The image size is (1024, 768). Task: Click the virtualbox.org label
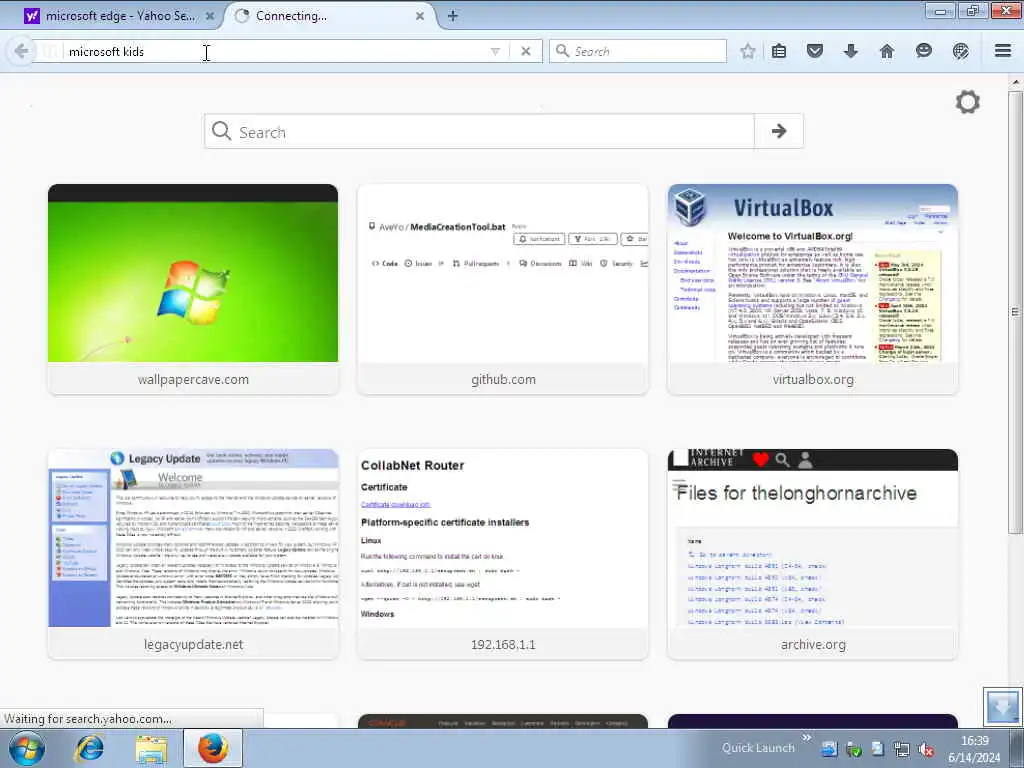coord(813,379)
